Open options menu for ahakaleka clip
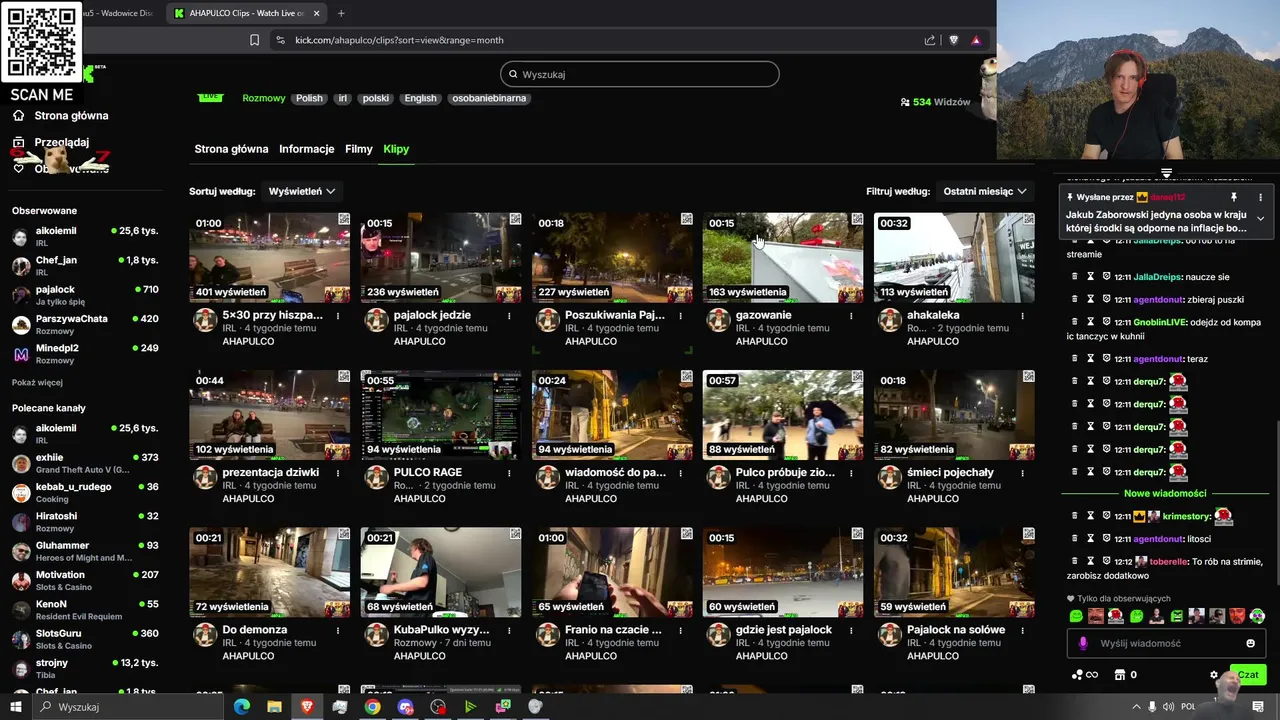1280x720 pixels. click(1022, 316)
